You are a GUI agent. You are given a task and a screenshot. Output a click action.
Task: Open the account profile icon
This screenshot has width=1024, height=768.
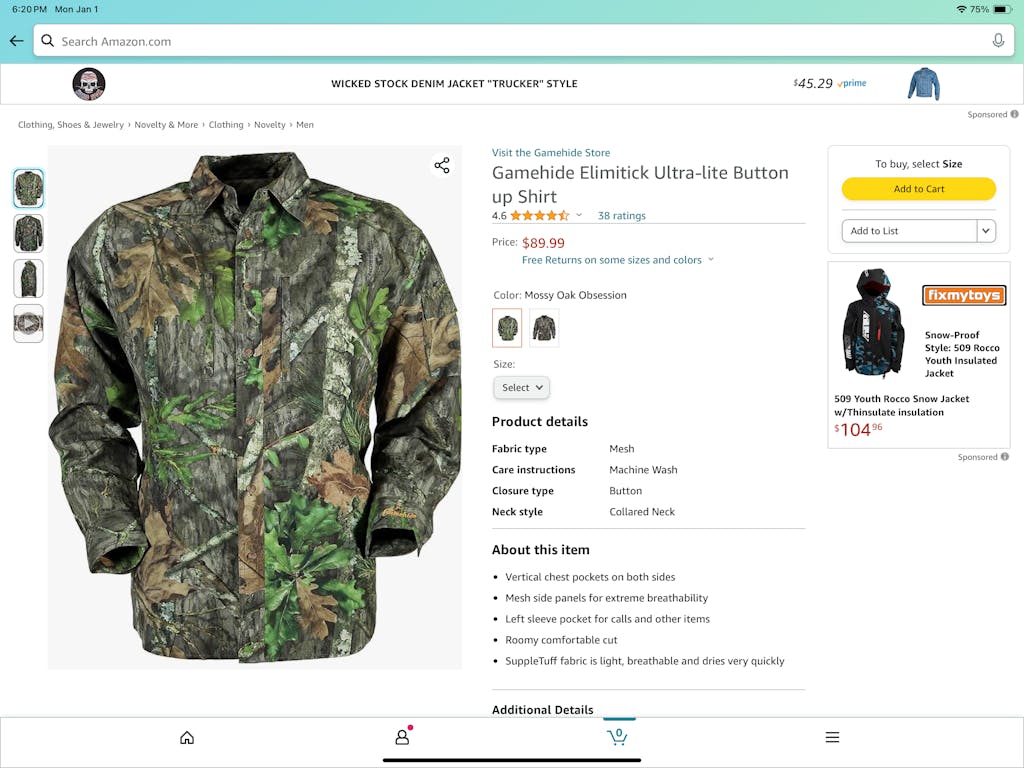tap(402, 738)
